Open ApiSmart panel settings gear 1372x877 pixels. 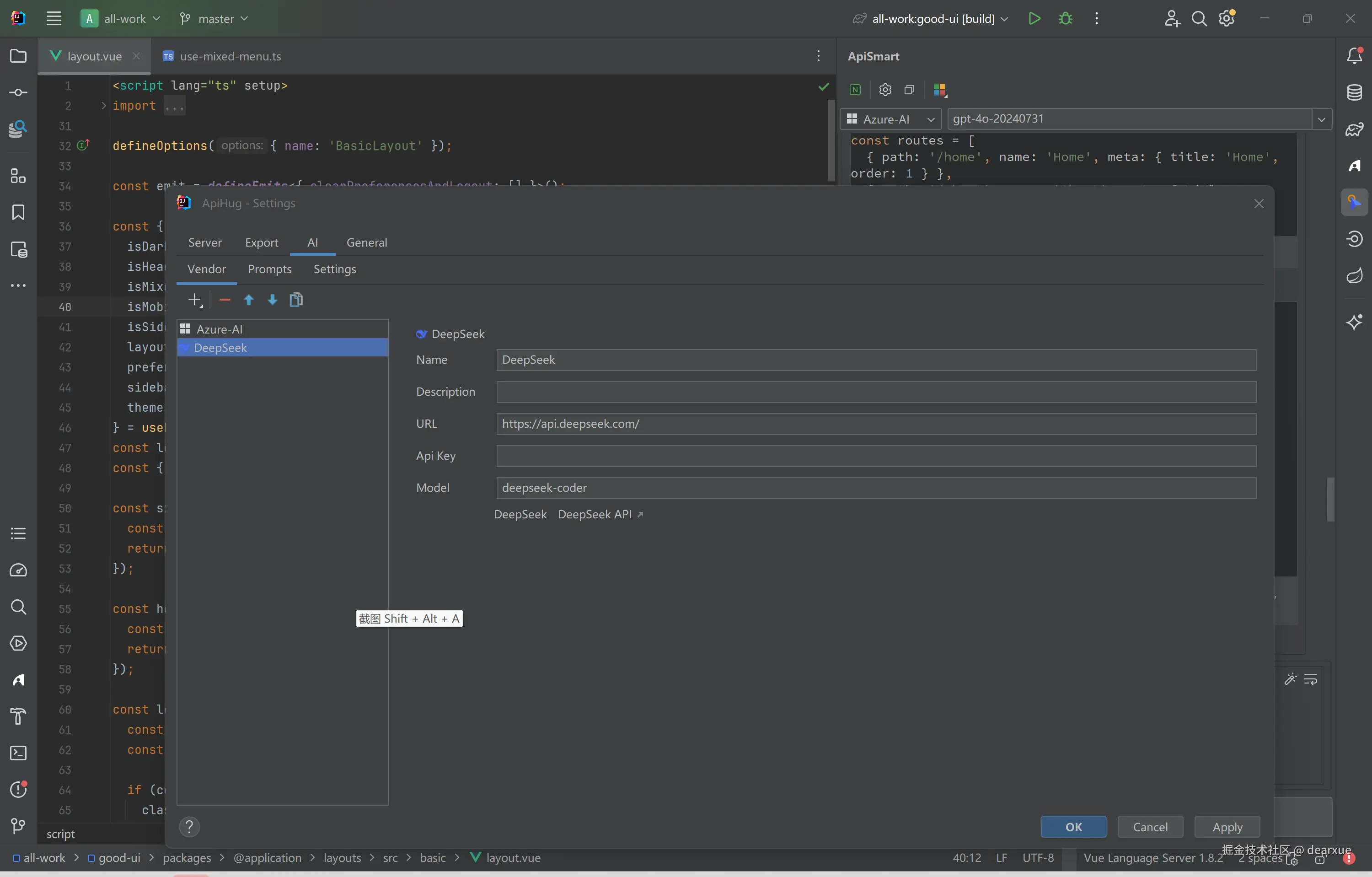(x=885, y=90)
